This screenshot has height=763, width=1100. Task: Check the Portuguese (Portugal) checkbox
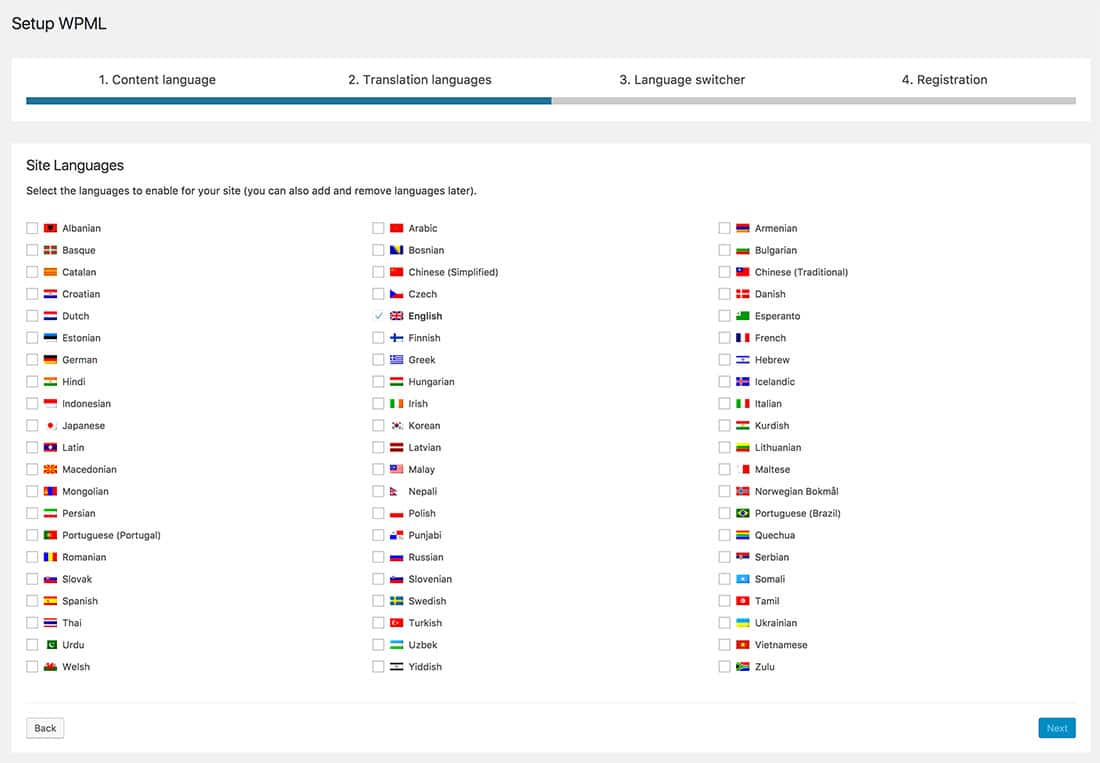tap(32, 535)
